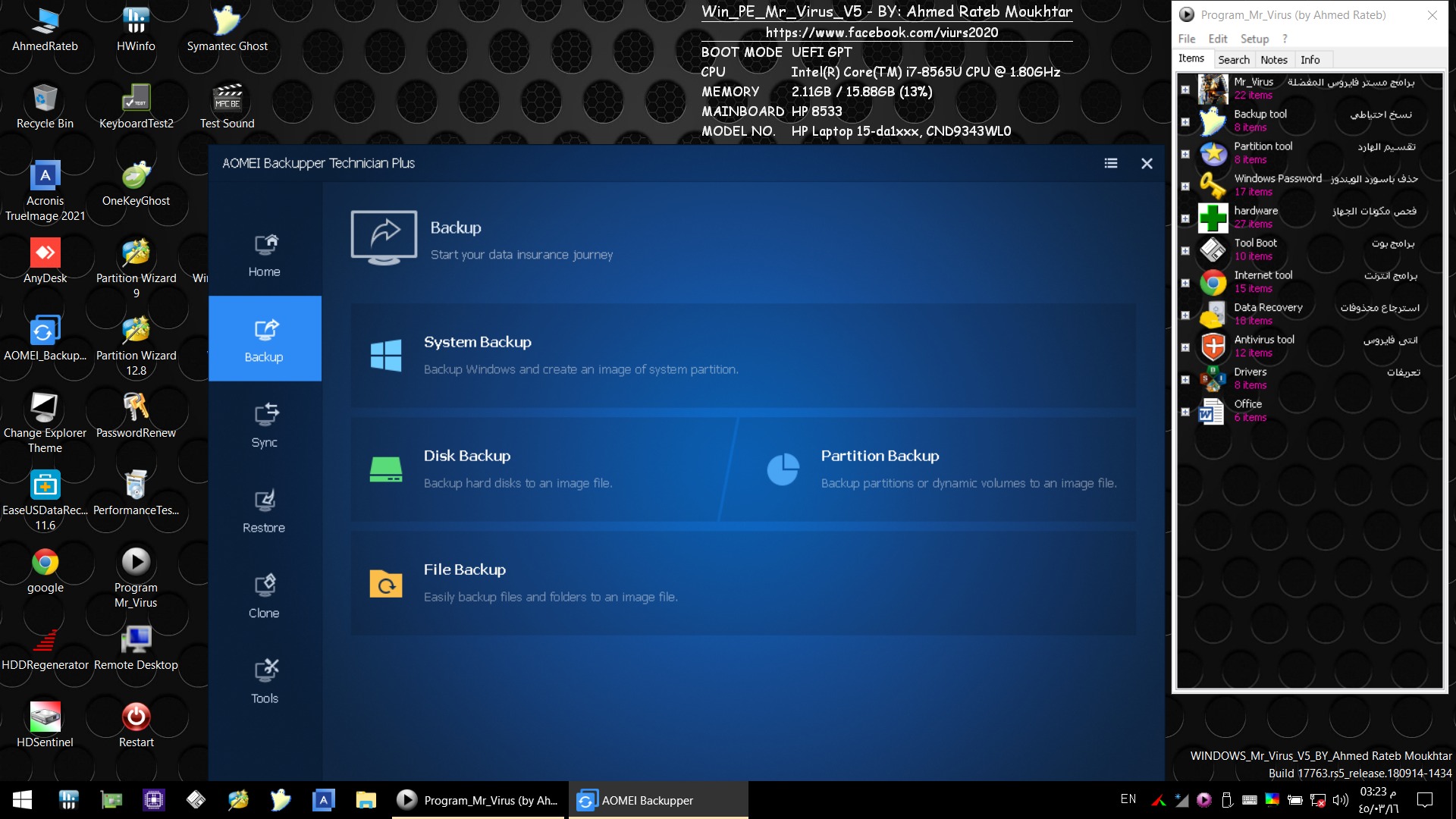Select the Office Word document icon
Image resolution: width=1456 pixels, height=819 pixels.
pyautogui.click(x=1213, y=412)
